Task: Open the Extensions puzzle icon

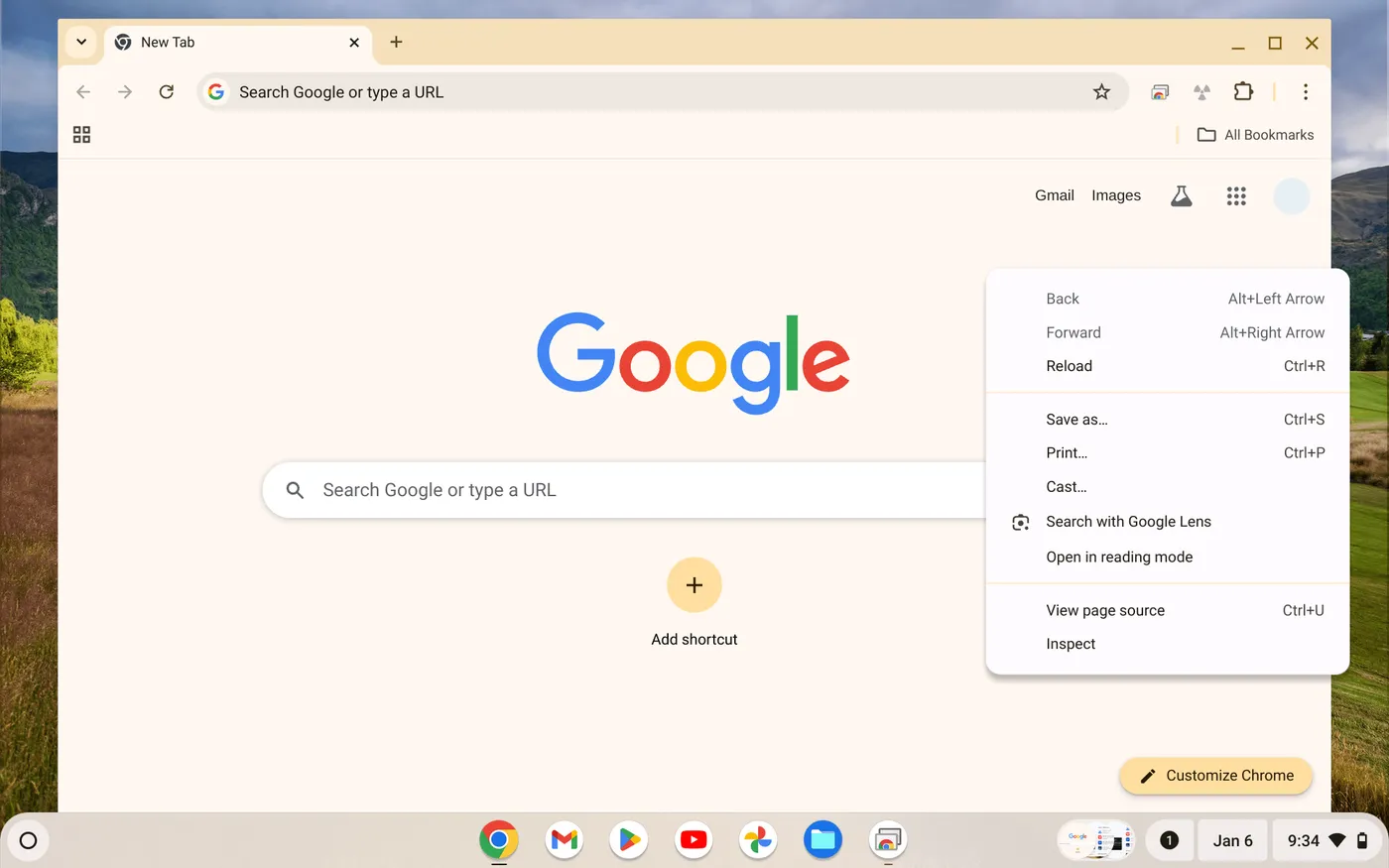Action: (x=1243, y=92)
